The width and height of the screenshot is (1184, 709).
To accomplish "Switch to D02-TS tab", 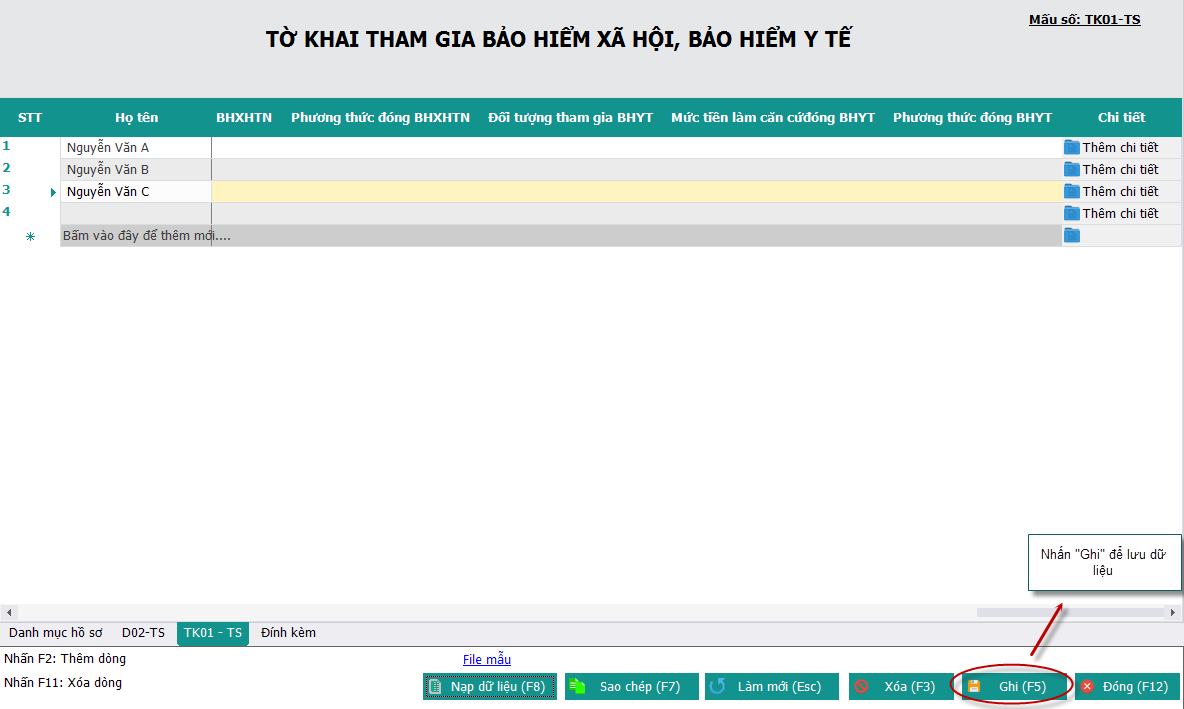I will (x=143, y=633).
